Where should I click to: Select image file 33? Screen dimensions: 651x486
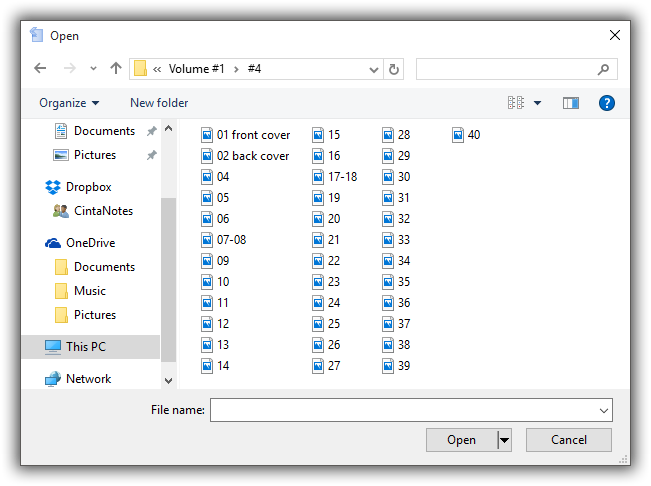pyautogui.click(x=396, y=240)
